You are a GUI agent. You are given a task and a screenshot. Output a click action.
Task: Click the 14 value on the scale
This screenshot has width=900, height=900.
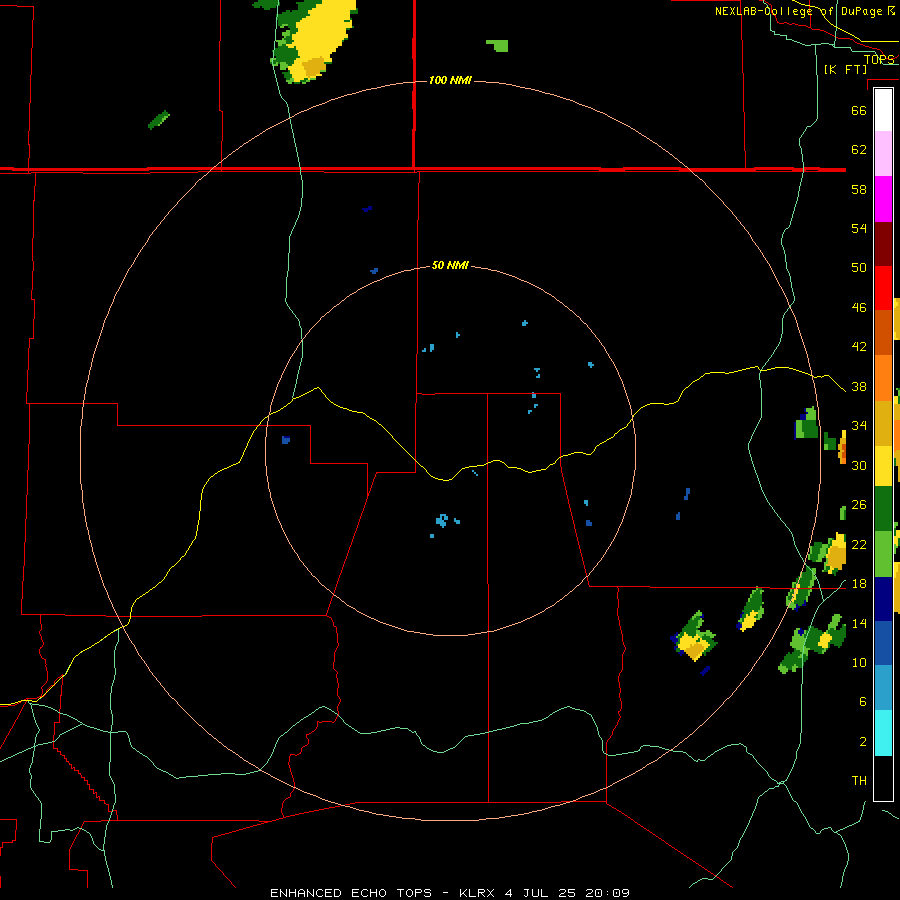tap(859, 624)
